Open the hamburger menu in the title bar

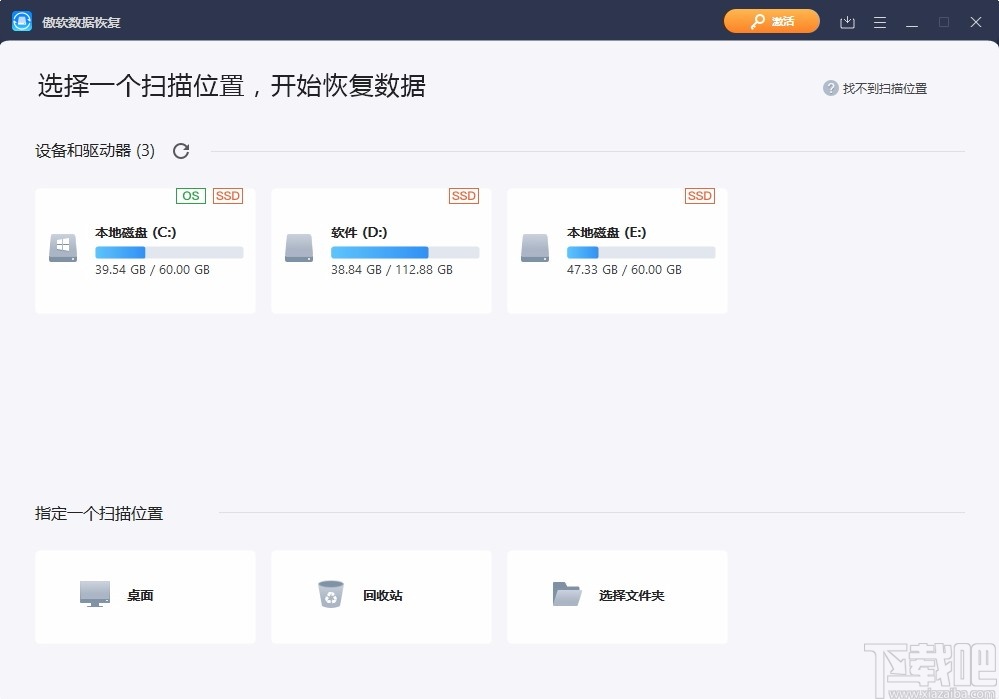point(879,21)
